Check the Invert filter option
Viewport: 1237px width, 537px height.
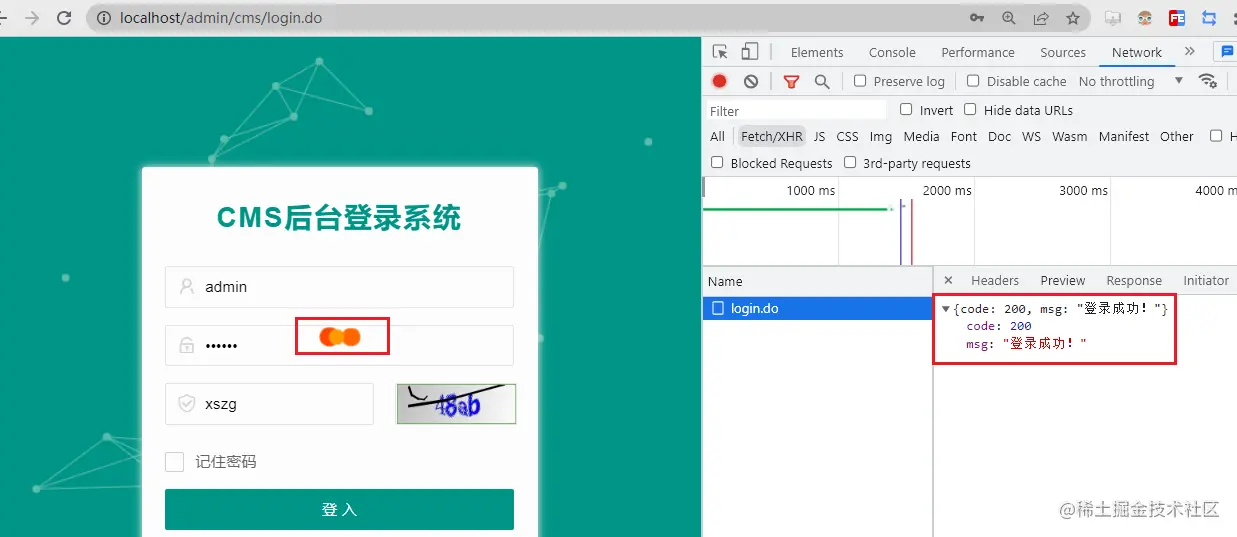tap(906, 110)
